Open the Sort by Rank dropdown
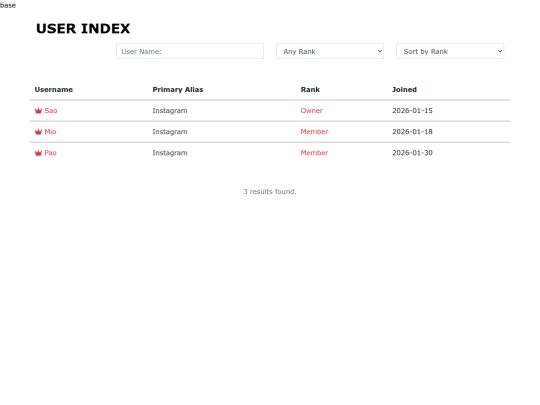This screenshot has width=540, height=405. 450,51
